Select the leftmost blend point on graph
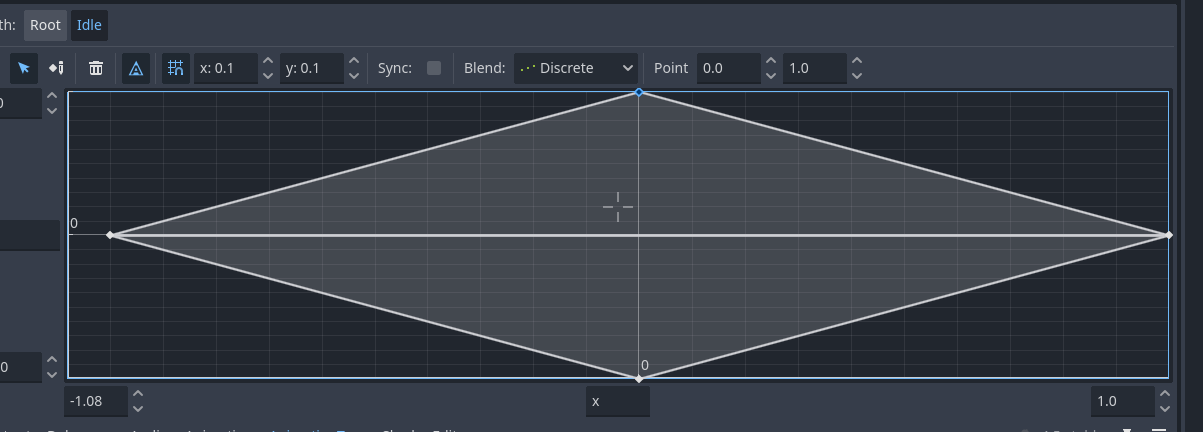The image size is (1203, 432). point(111,235)
